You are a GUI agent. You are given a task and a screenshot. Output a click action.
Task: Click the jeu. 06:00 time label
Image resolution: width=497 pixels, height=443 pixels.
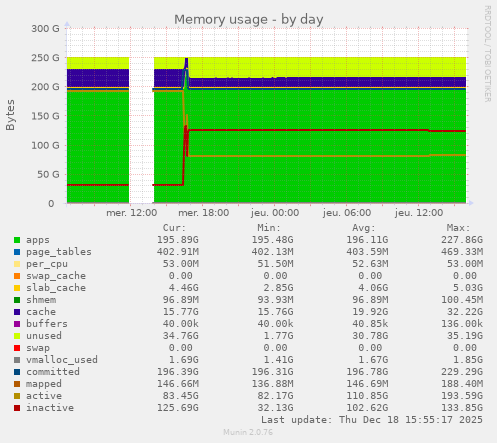tap(347, 213)
